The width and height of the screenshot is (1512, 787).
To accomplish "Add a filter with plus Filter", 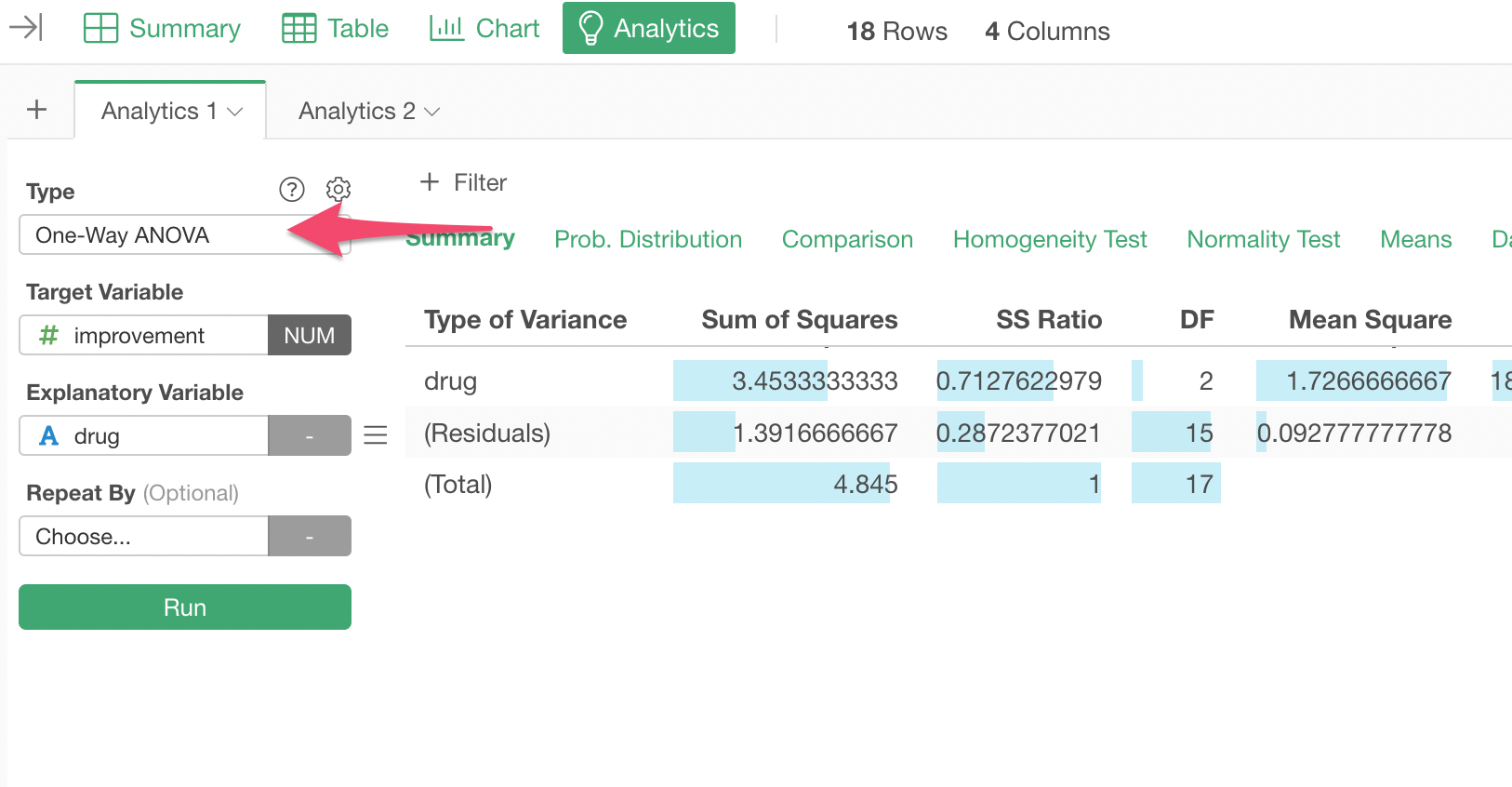I will [x=463, y=182].
